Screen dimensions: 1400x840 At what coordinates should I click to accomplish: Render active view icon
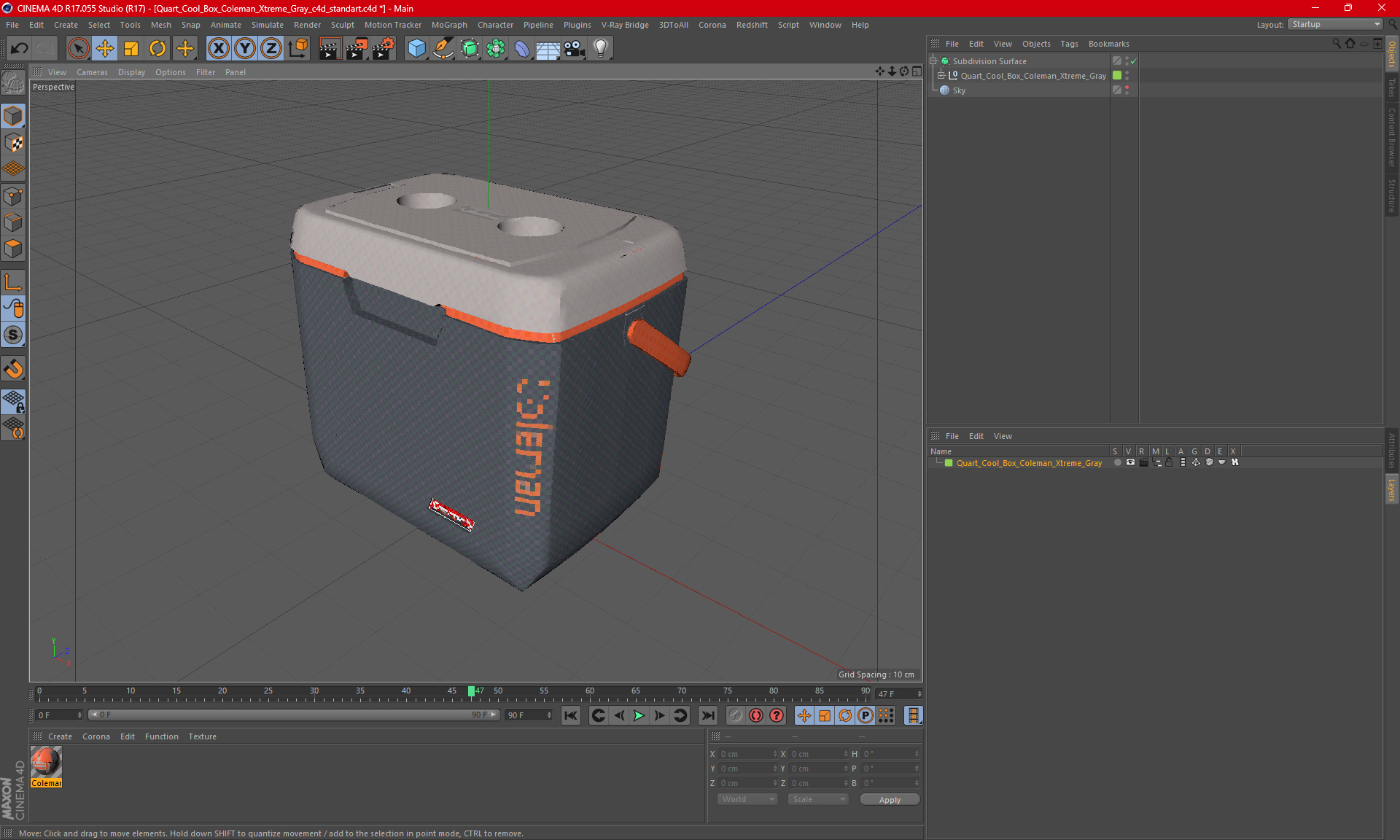[x=330, y=49]
